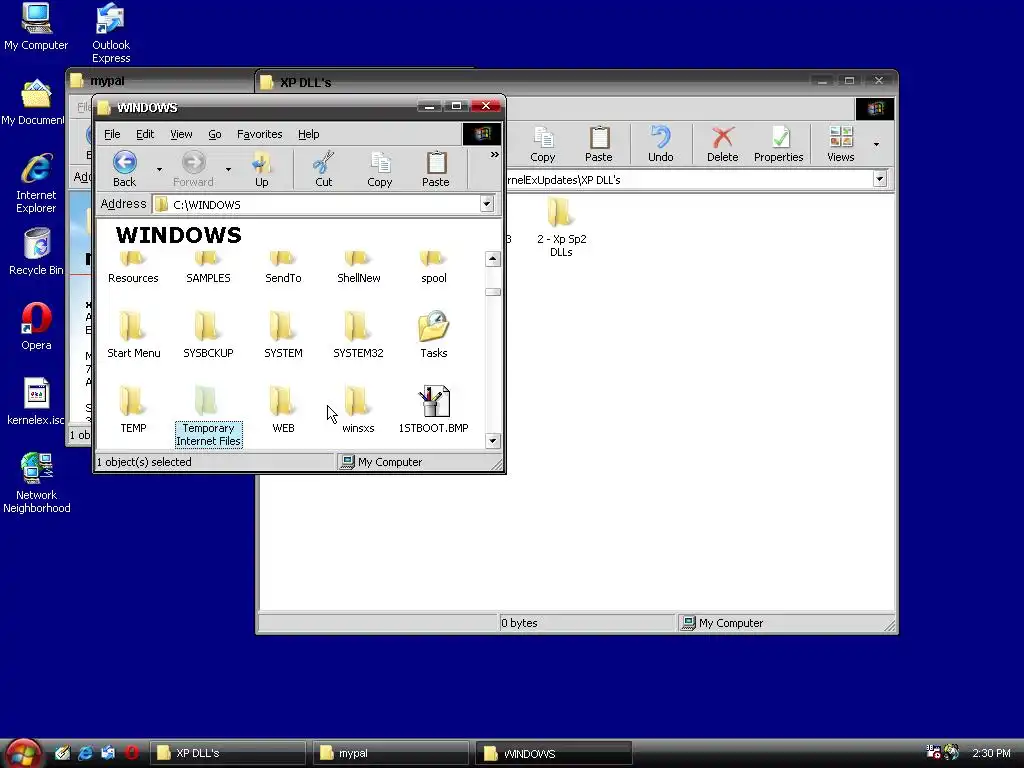Select Temporary Internet Files folder
Screen dimensions: 1024x768
pos(208,417)
